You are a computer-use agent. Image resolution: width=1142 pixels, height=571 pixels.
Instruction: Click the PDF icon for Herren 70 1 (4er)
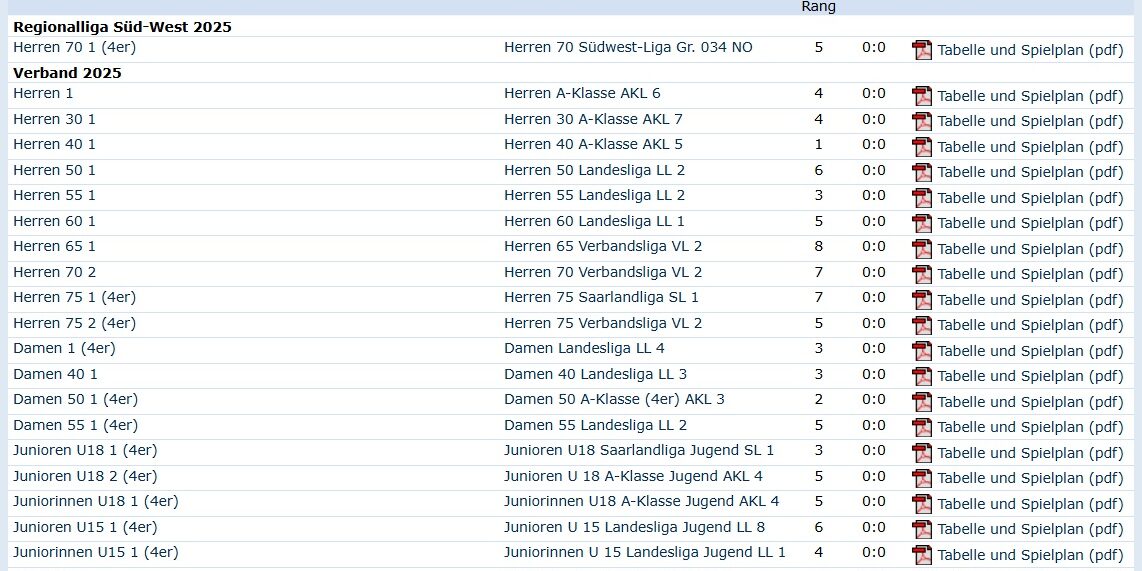pyautogui.click(x=922, y=50)
